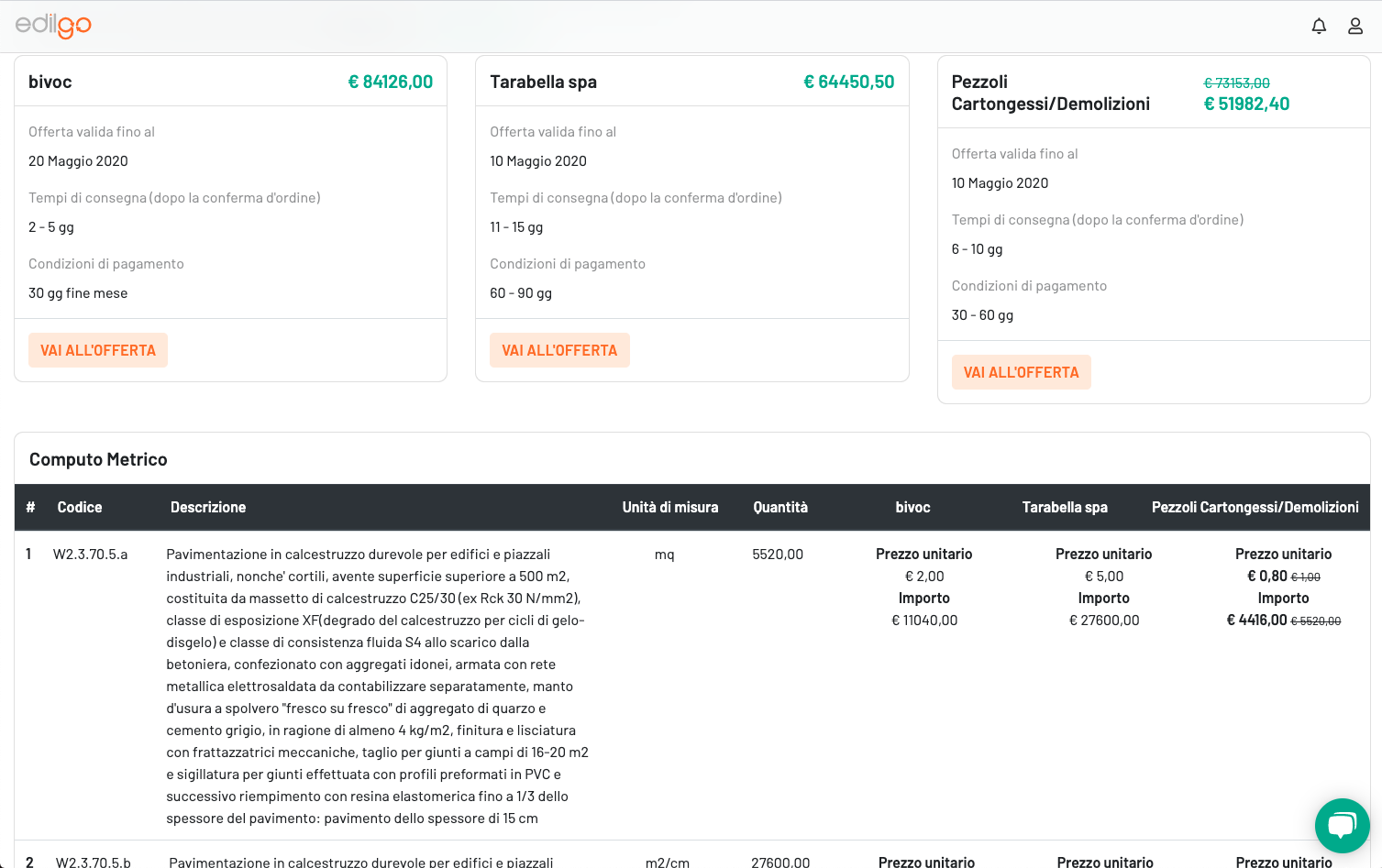Go to the Pezzoli Cartongessi/Demolizioni offer

coord(1021,372)
